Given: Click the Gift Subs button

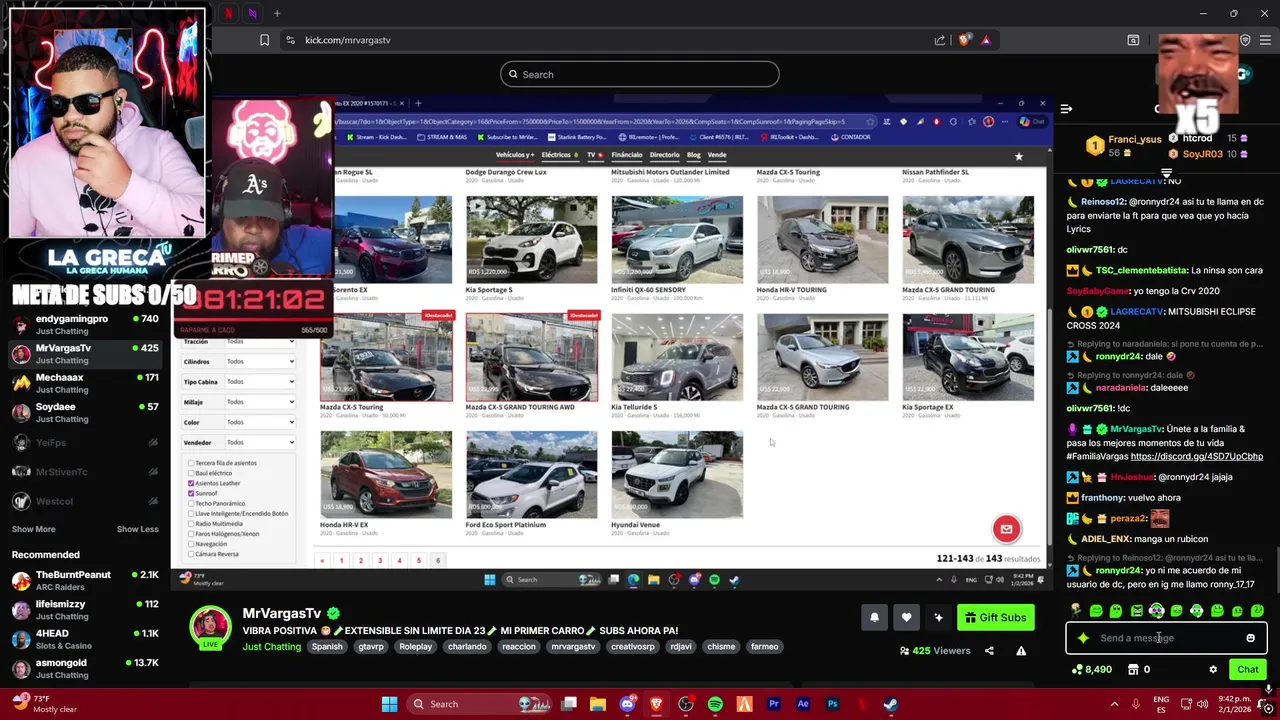Looking at the screenshot, I should (995, 617).
